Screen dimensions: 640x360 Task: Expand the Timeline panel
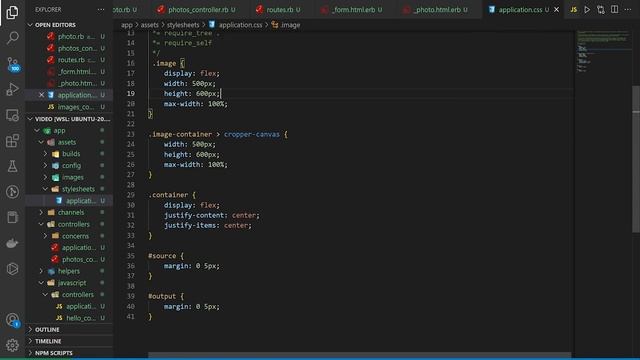pos(69,341)
